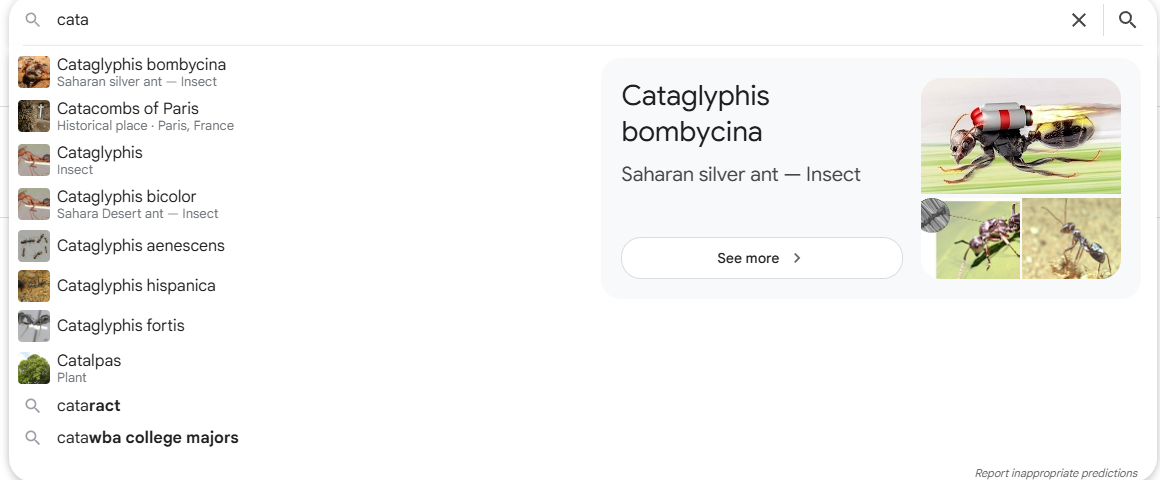Clear the search text with X icon
This screenshot has width=1160, height=480.
click(x=1078, y=20)
